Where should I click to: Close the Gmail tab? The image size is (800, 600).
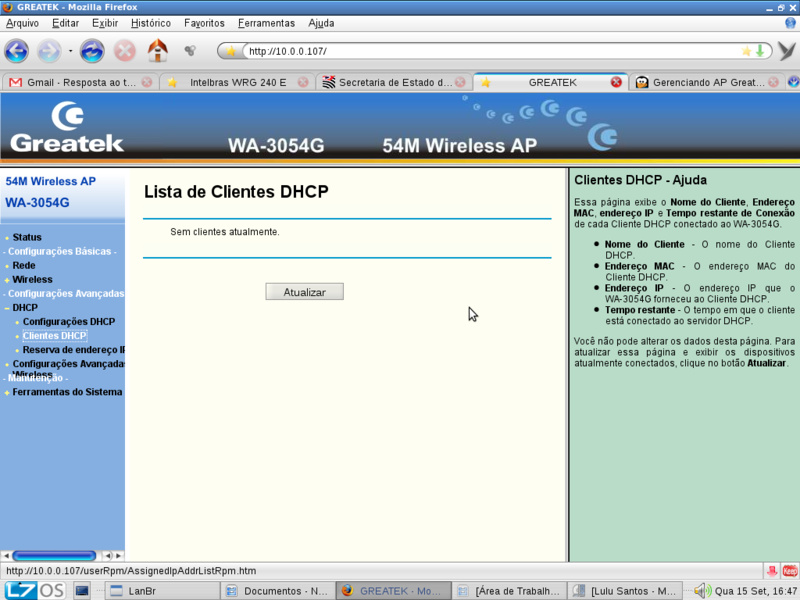pyautogui.click(x=147, y=82)
